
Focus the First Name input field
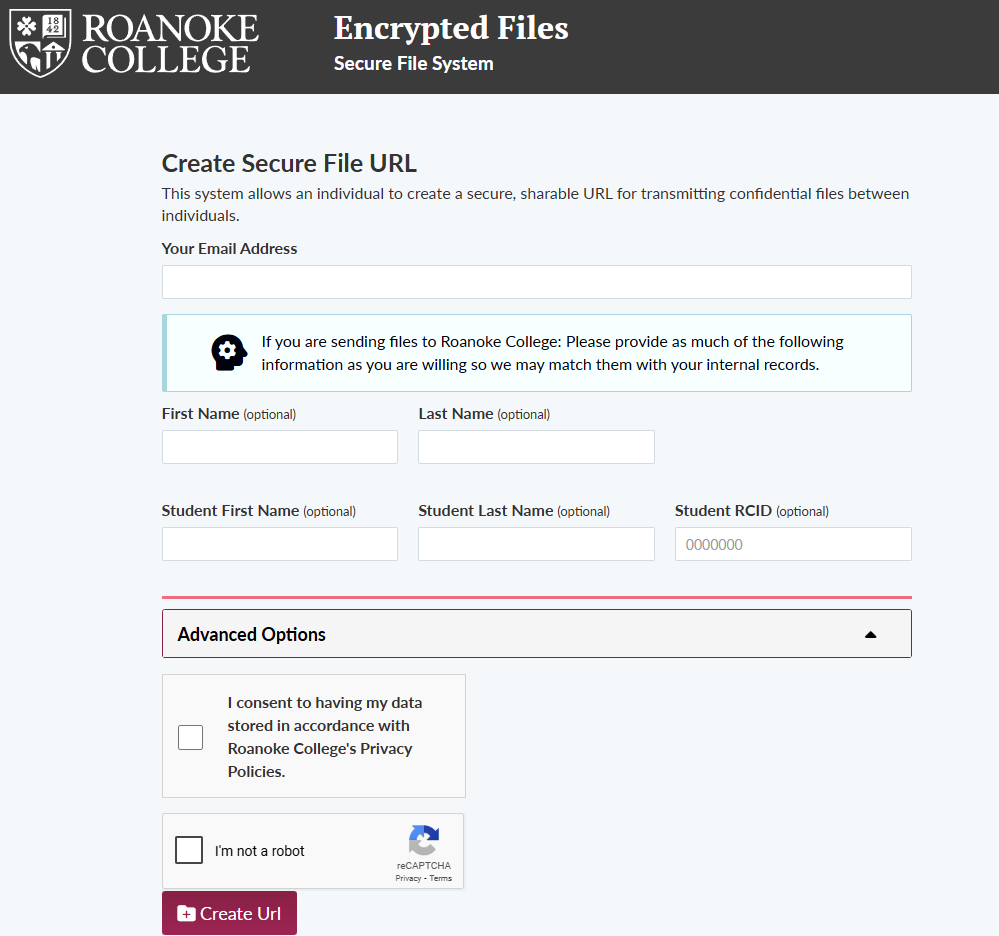click(x=279, y=447)
